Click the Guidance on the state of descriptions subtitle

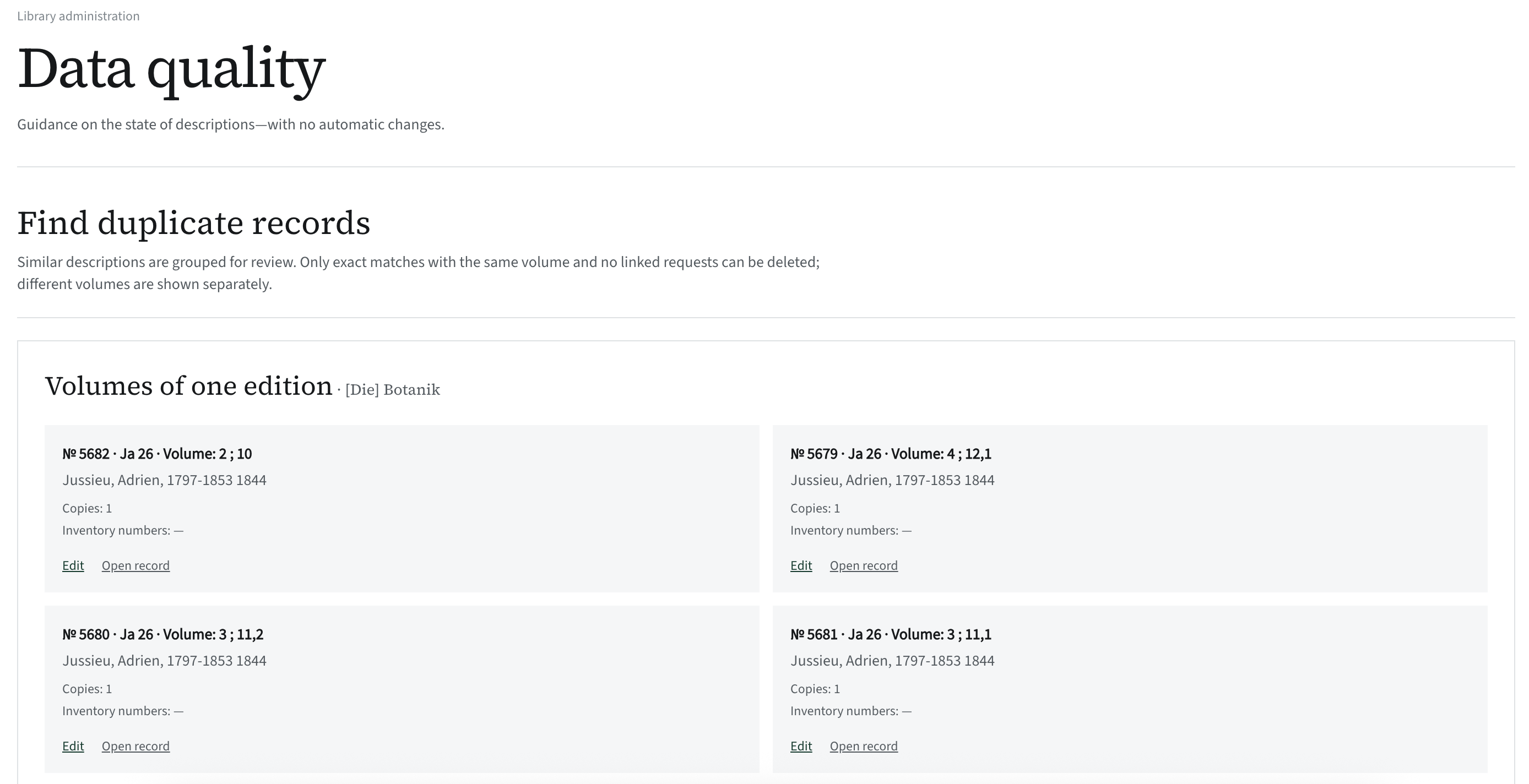pos(230,124)
